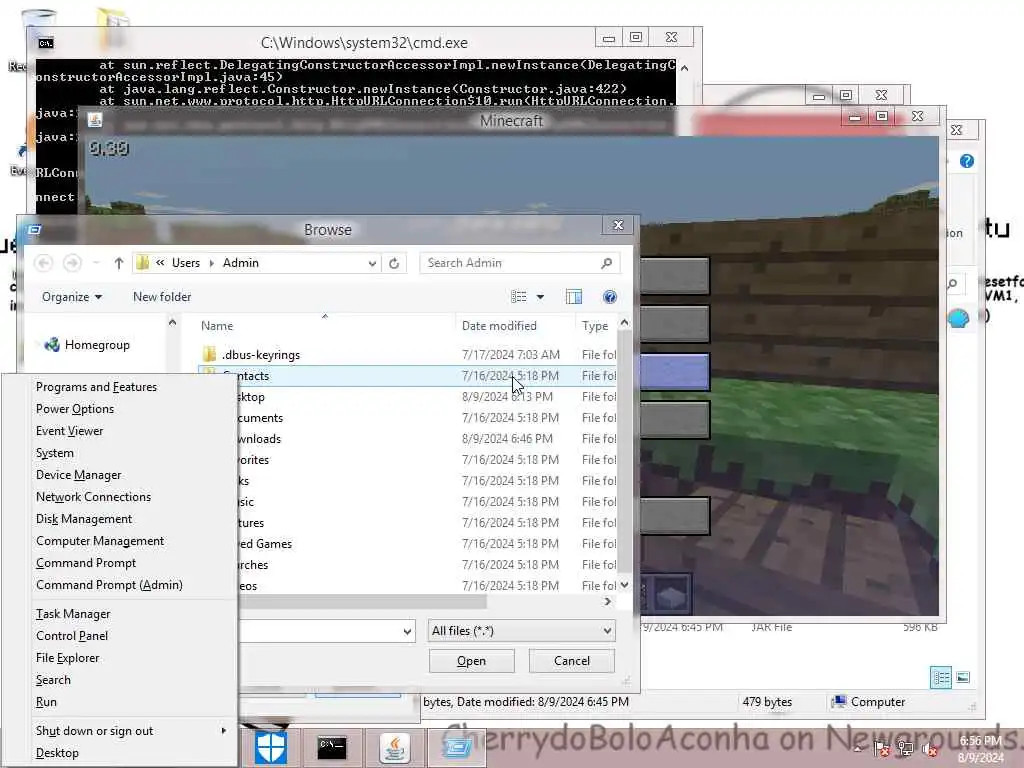Launch Event Viewer from context menu
Image resolution: width=1024 pixels, height=768 pixels.
click(69, 431)
